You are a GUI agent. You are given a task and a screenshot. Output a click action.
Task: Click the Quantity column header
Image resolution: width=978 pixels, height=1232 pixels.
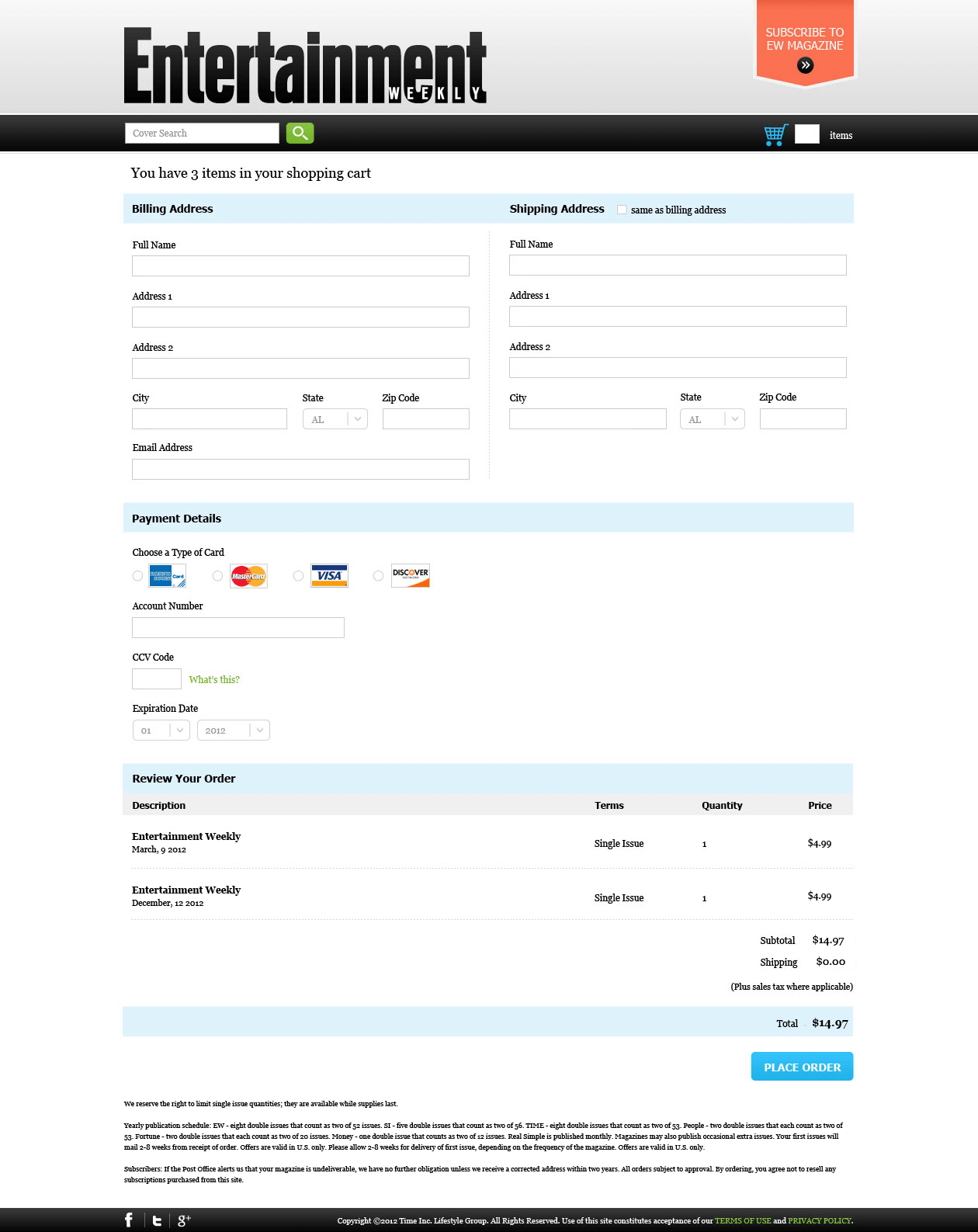click(x=722, y=805)
